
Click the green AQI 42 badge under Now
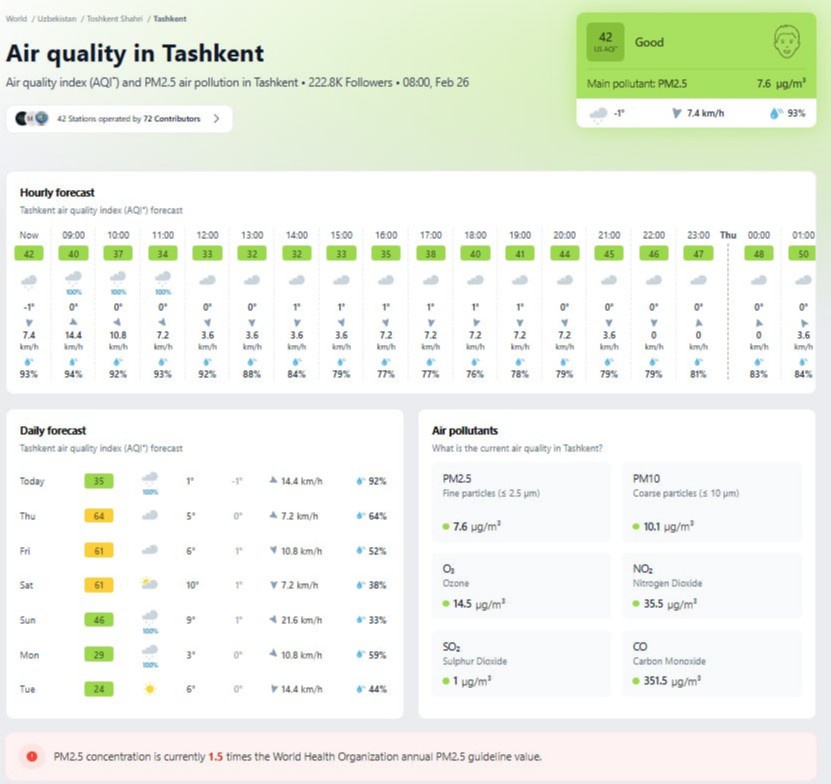pos(29,254)
